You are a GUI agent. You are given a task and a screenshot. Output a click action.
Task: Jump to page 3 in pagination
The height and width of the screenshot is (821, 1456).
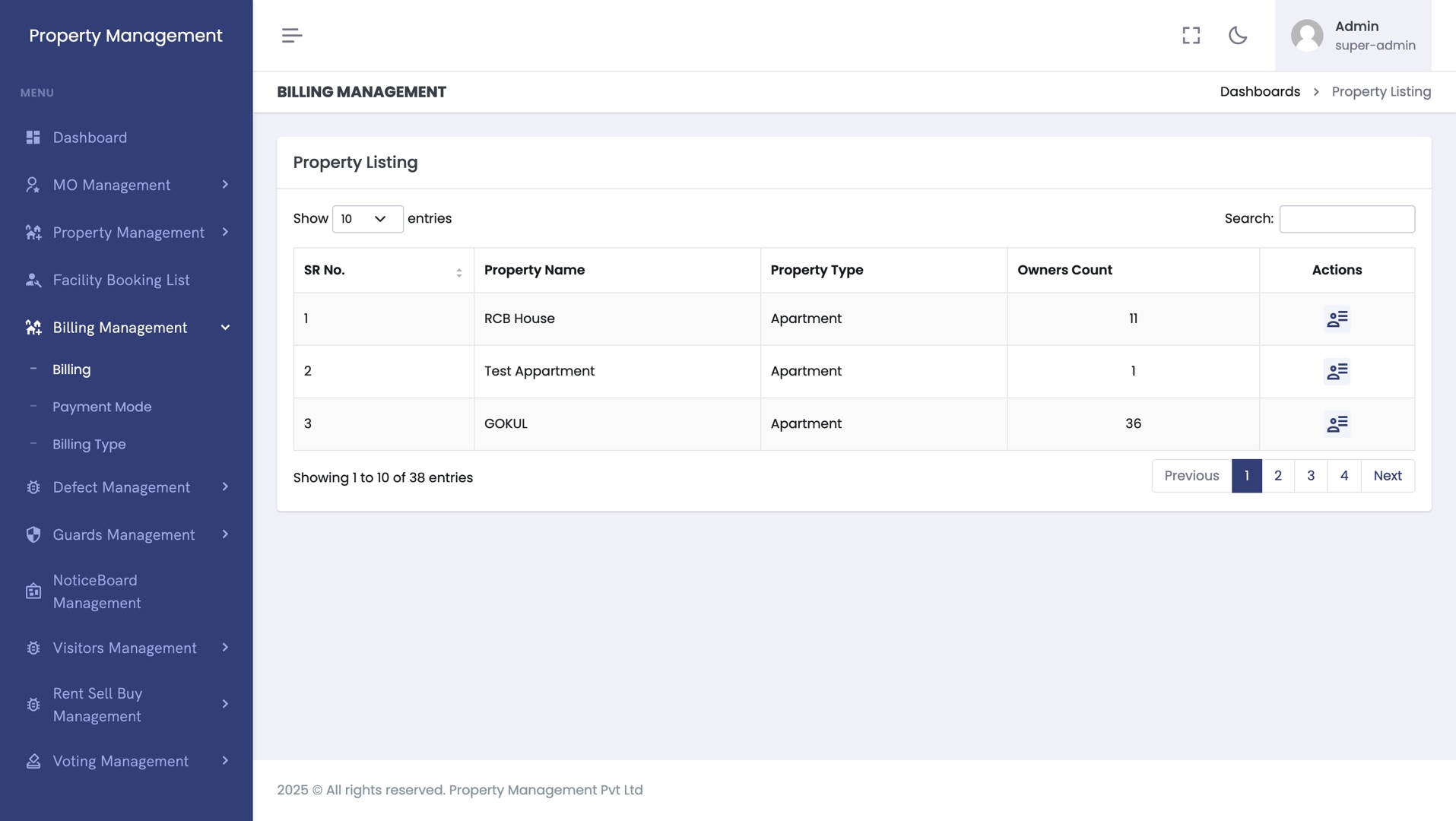(1310, 476)
